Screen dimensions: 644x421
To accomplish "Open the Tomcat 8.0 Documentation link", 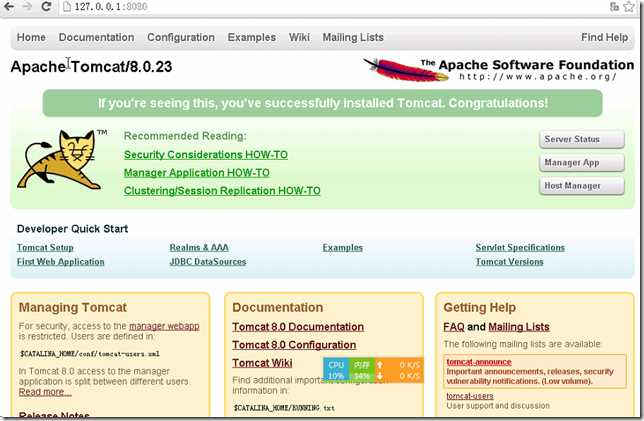I will point(298,327).
